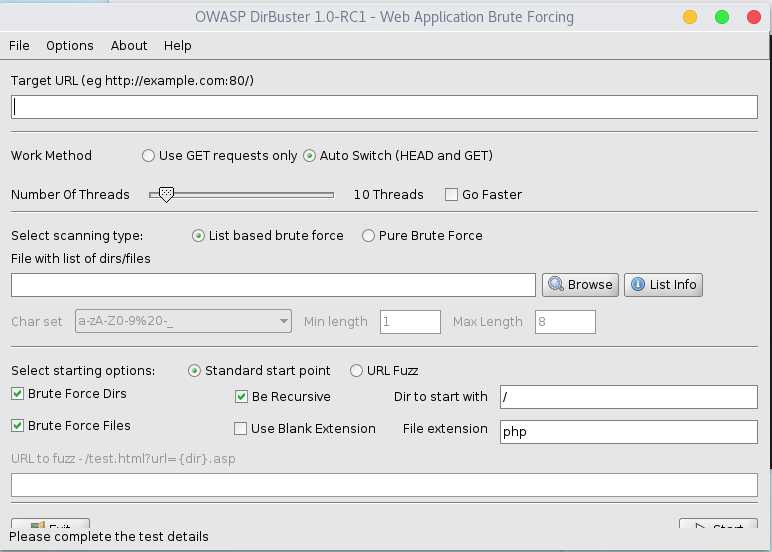The height and width of the screenshot is (552, 772).
Task: Click the List Info button
Action: click(663, 285)
